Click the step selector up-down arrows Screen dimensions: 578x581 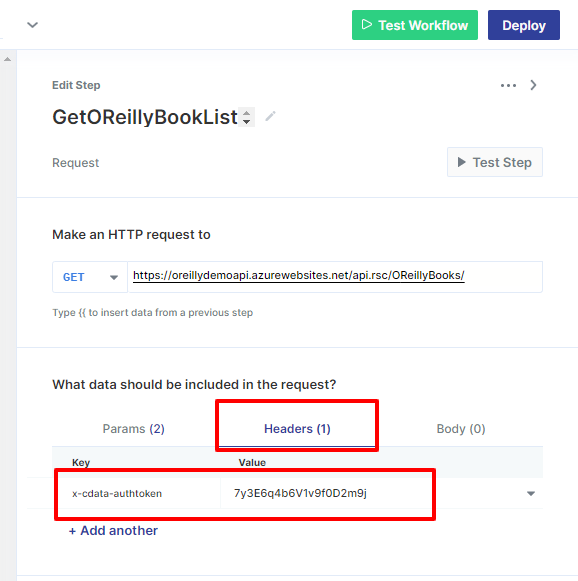246,117
